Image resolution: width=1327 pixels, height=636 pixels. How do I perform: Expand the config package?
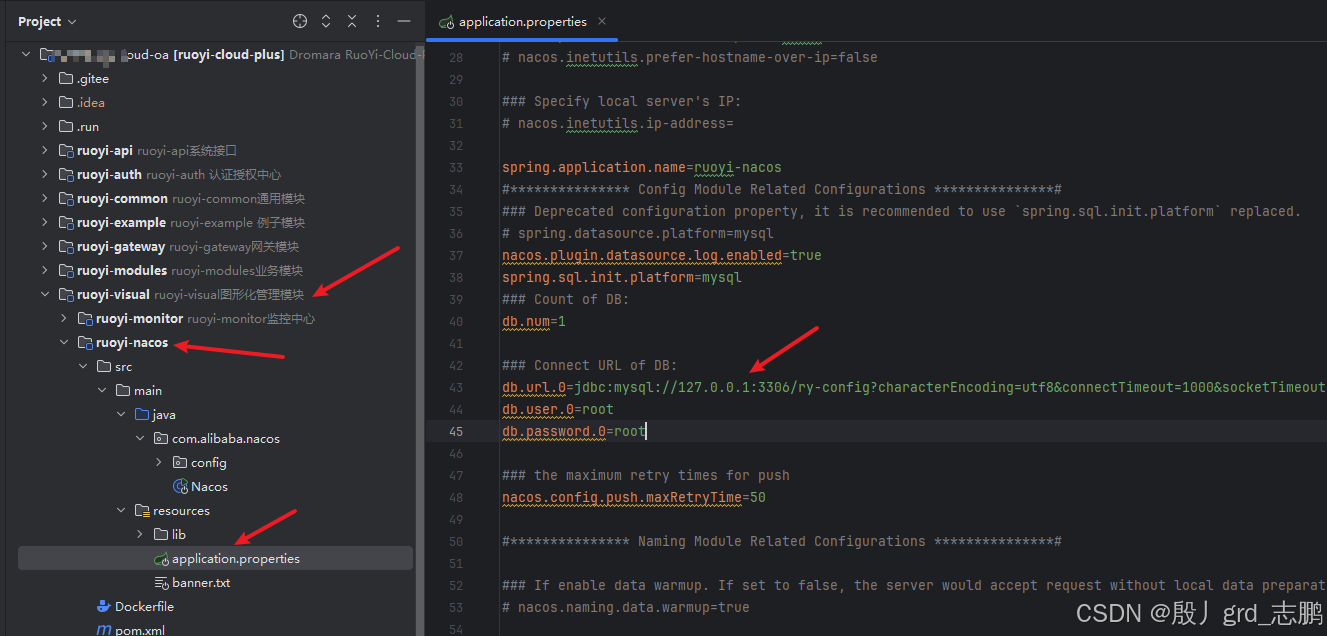(x=159, y=462)
